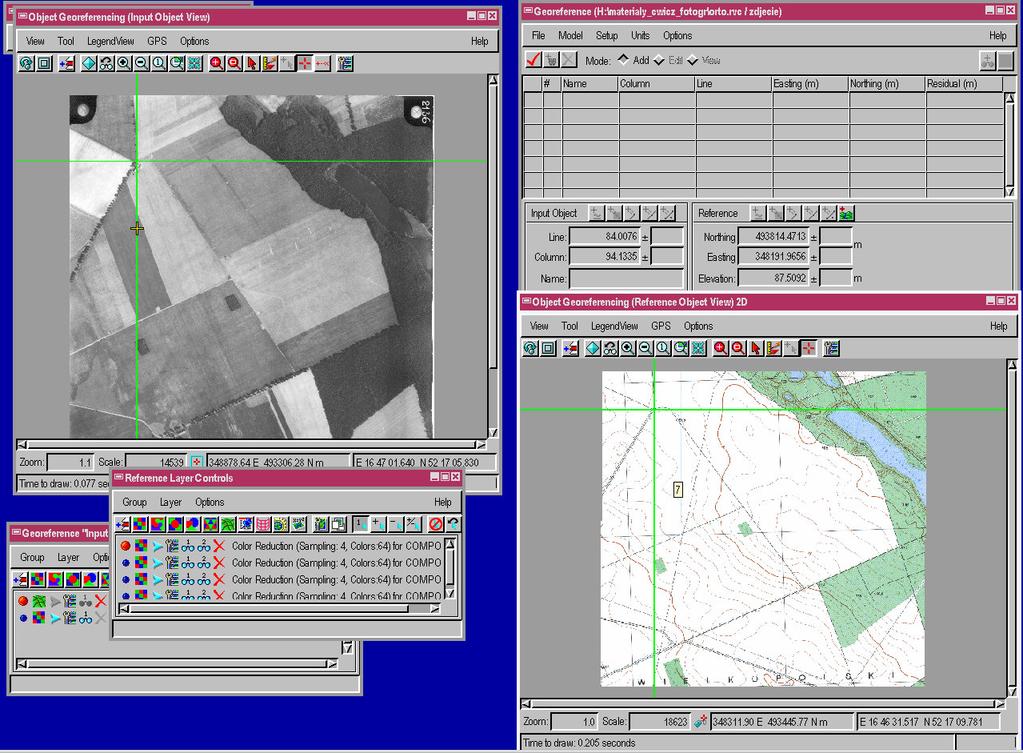Click black Zoom In magnifier in Input Object View
The width and height of the screenshot is (1023, 753).
pos(124,63)
